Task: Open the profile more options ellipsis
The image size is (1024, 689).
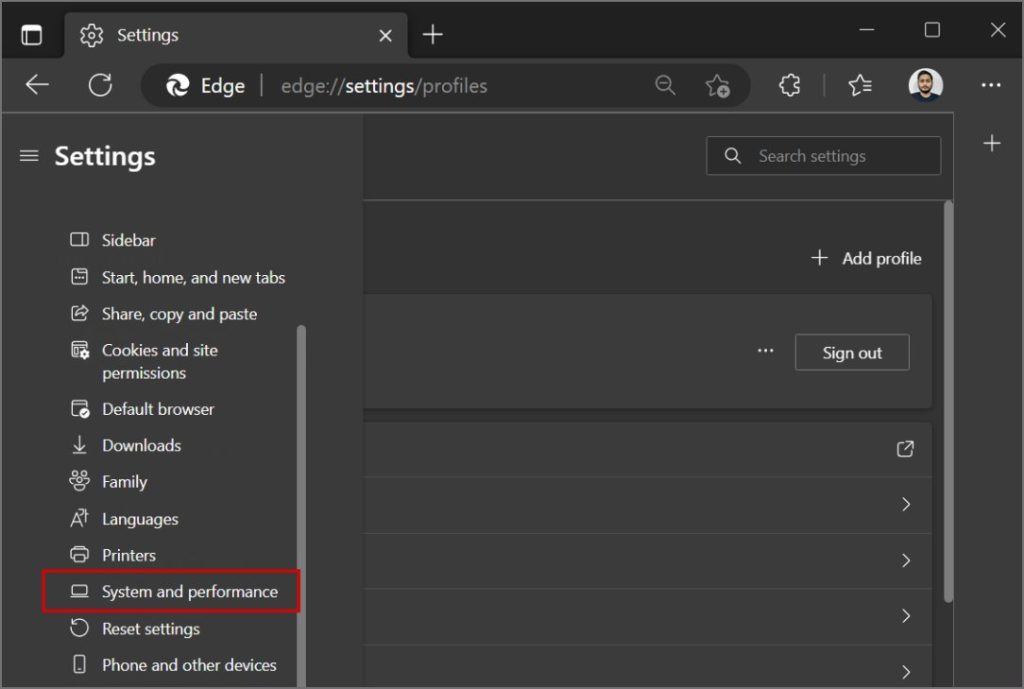Action: (x=765, y=351)
